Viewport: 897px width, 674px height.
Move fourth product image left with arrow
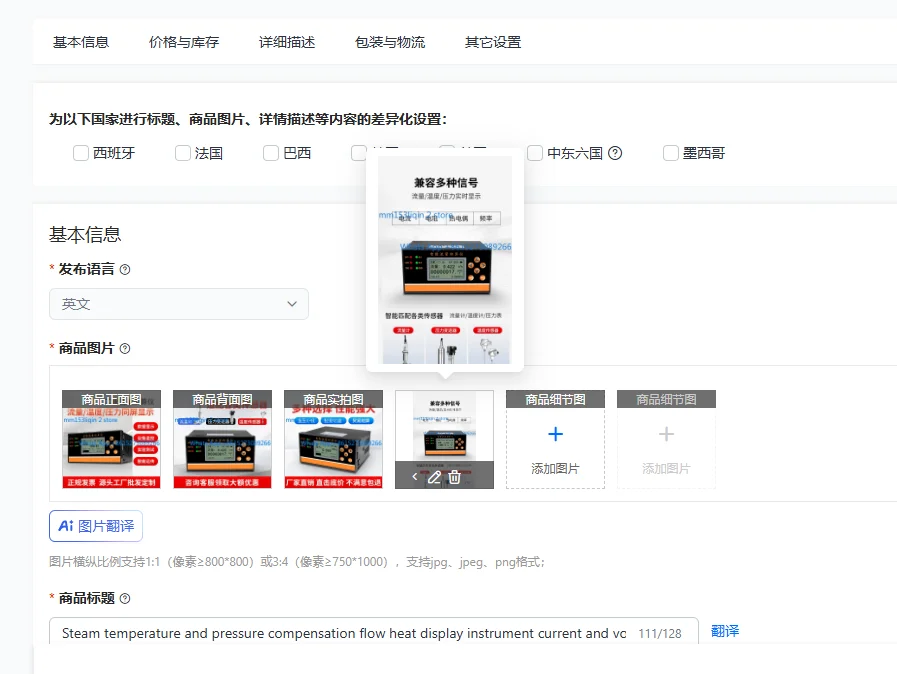[x=415, y=477]
